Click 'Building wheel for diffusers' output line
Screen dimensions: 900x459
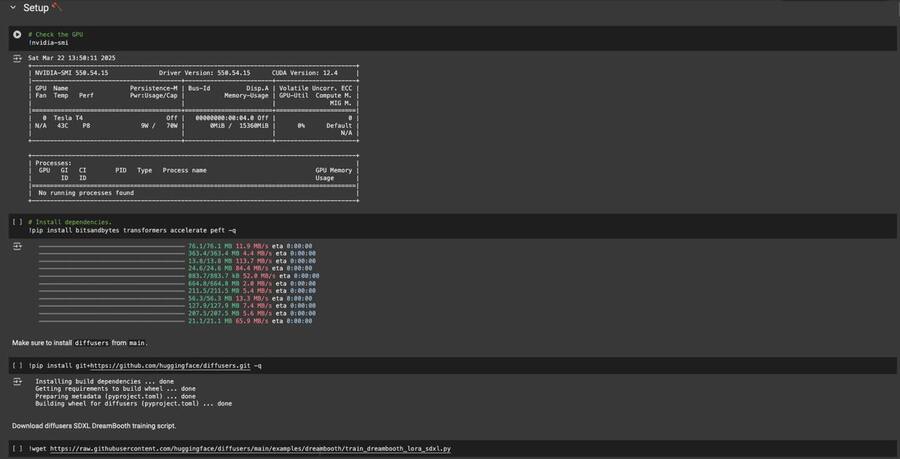[134, 403]
